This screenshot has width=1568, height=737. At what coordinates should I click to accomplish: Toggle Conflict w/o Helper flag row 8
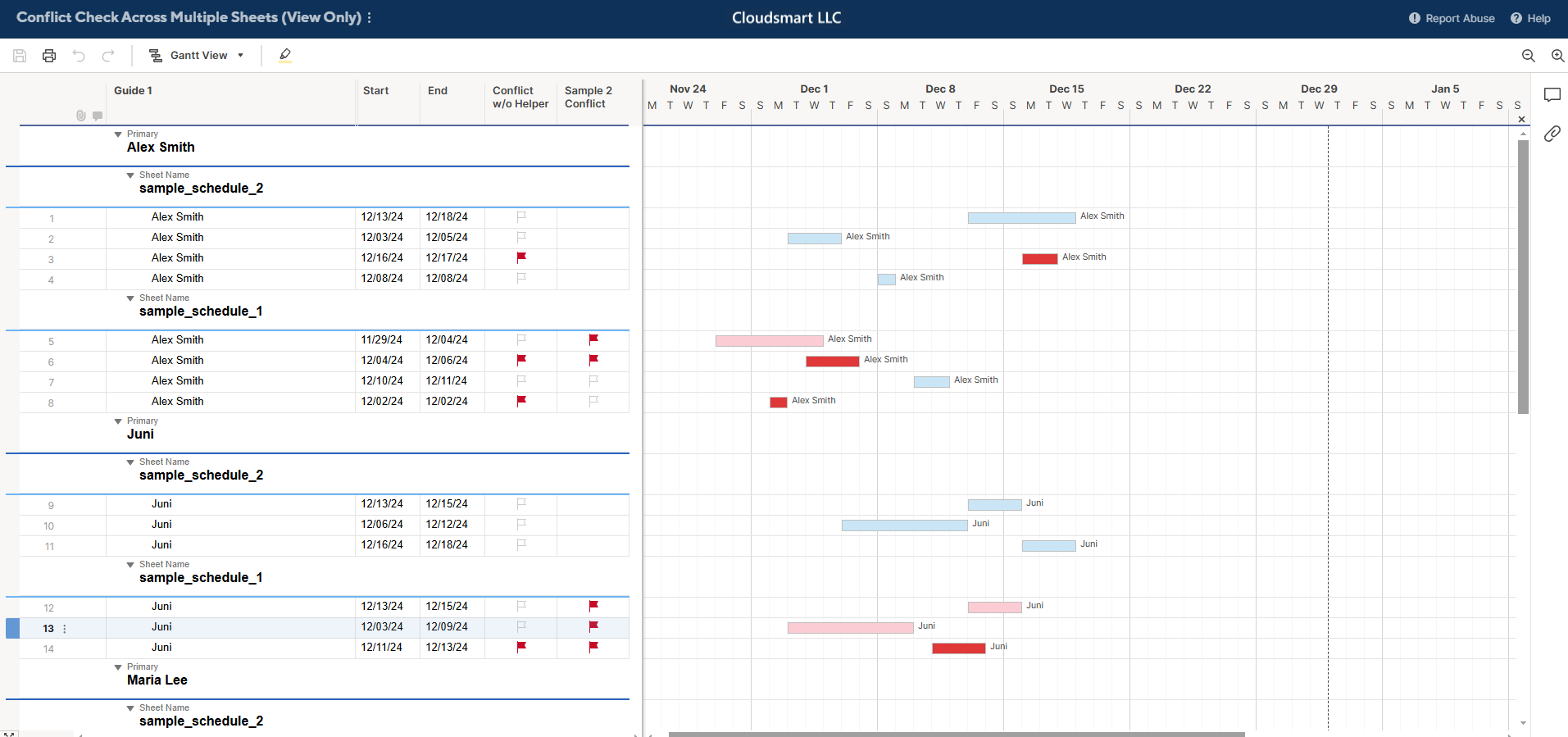click(521, 401)
